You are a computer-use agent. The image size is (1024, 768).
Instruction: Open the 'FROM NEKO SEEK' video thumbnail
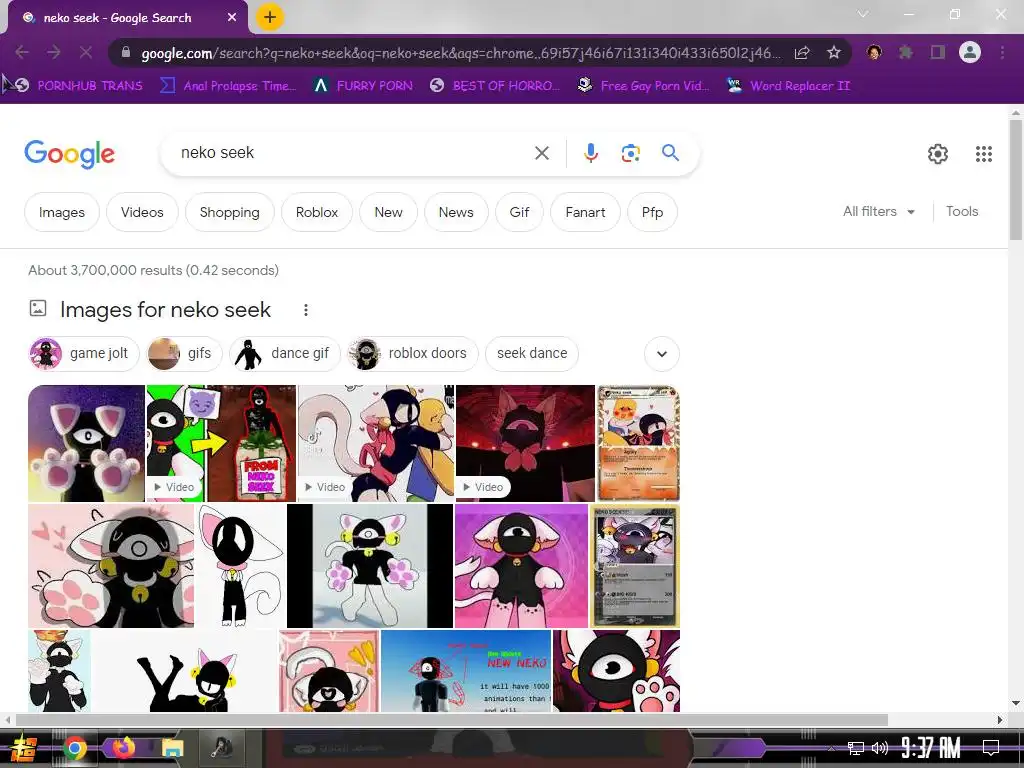point(221,443)
